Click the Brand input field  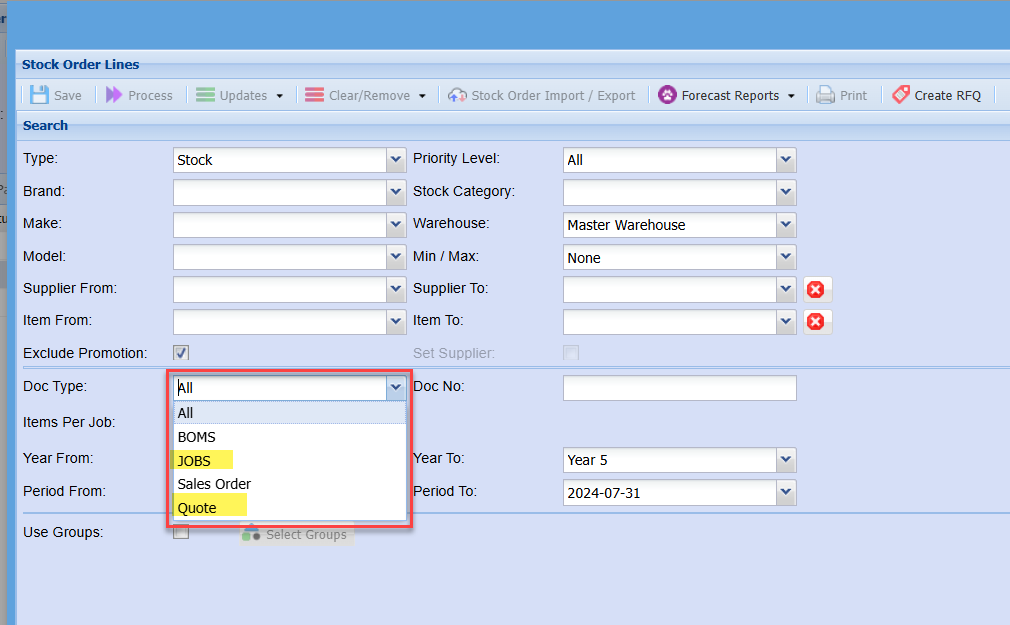click(280, 192)
